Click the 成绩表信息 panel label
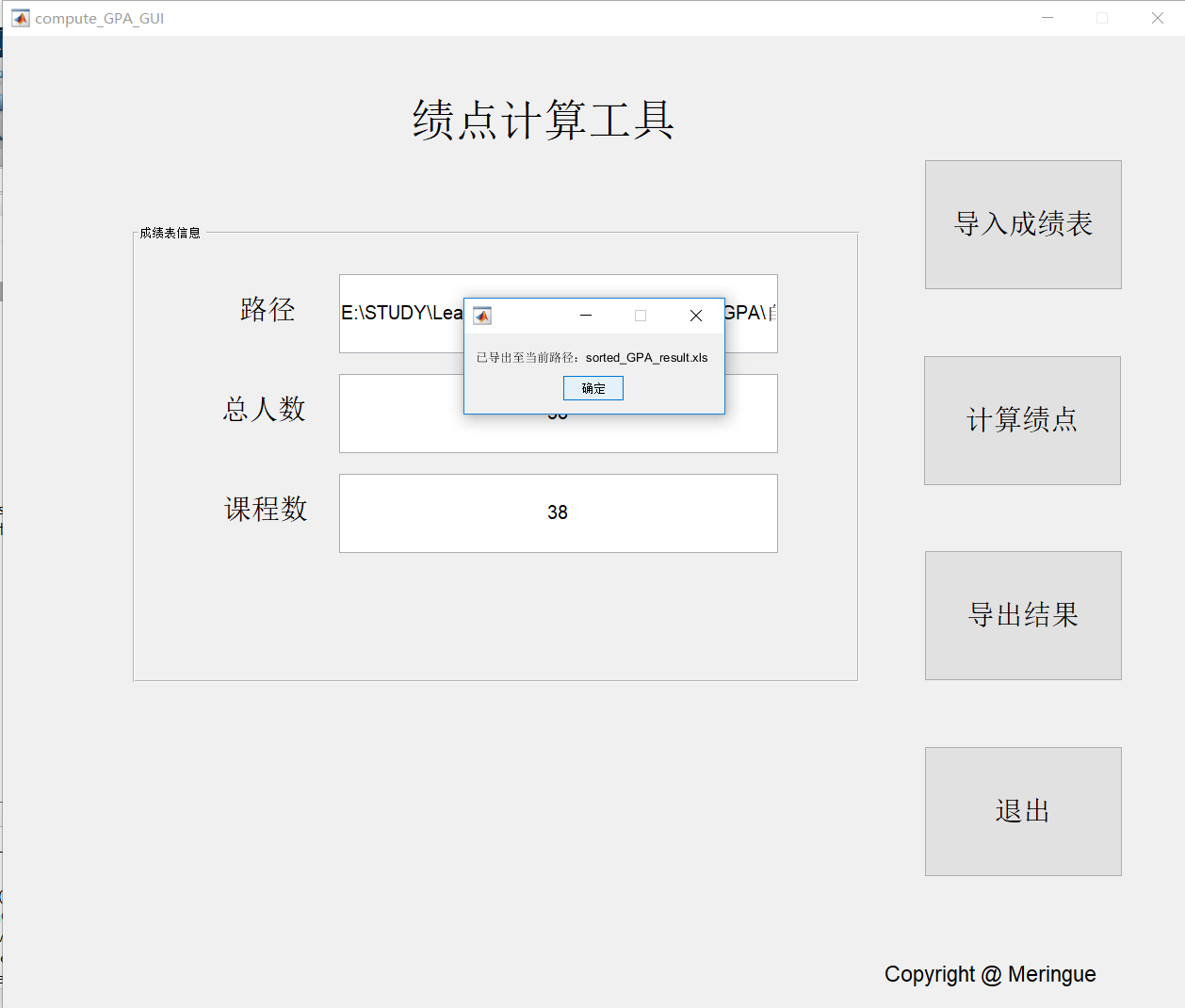 170,232
